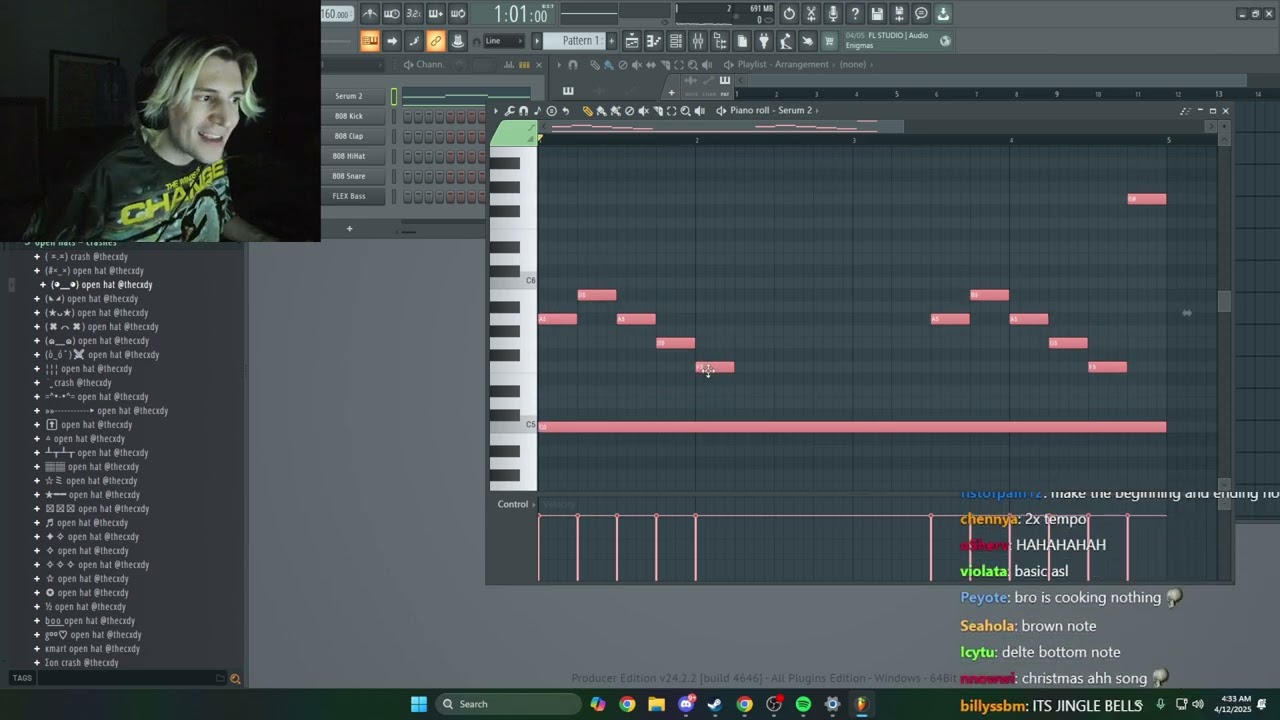This screenshot has width=1280, height=720.
Task: Select '_crash @thecxdy' in browser
Action: click(x=80, y=383)
